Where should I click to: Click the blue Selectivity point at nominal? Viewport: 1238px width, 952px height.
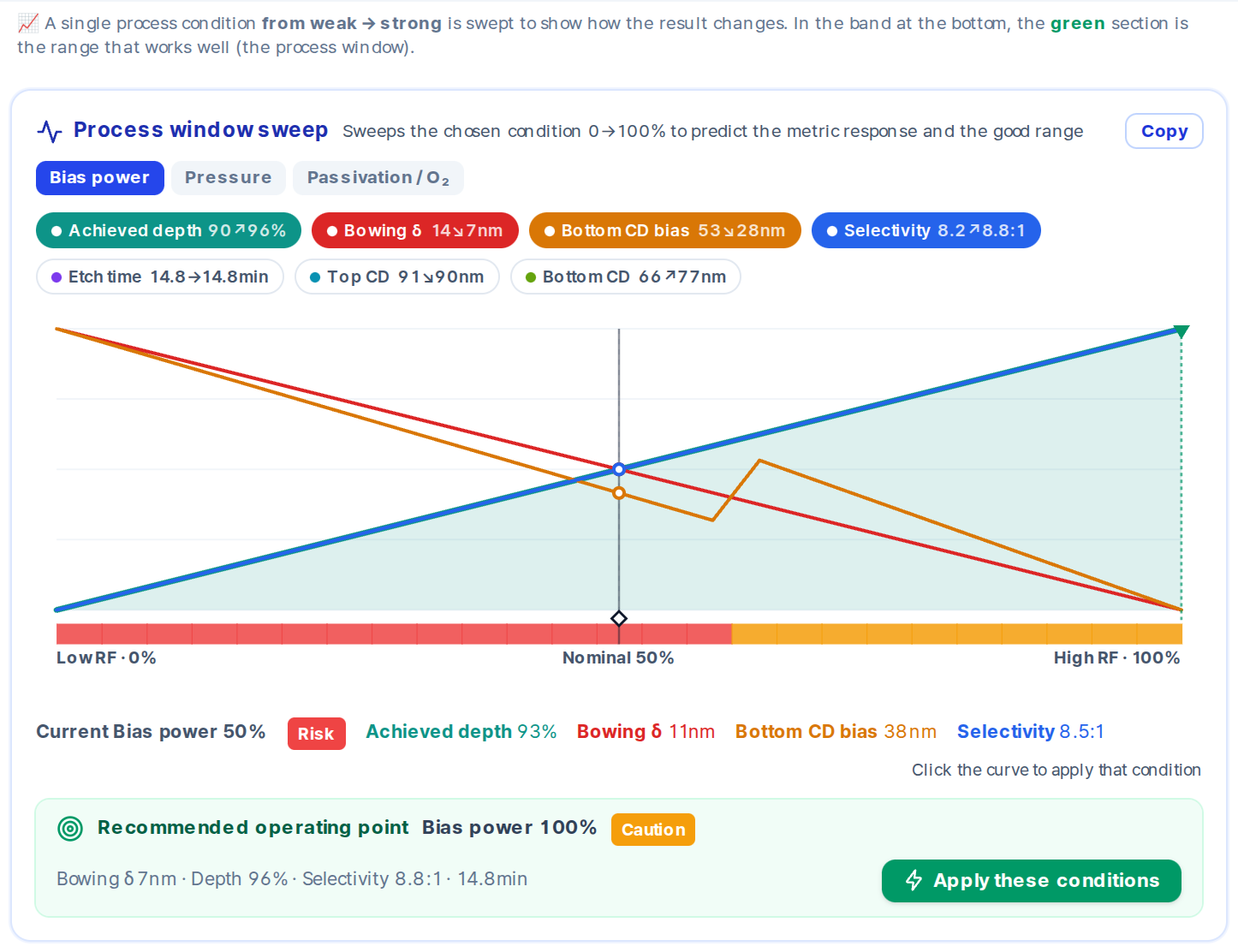(x=619, y=469)
